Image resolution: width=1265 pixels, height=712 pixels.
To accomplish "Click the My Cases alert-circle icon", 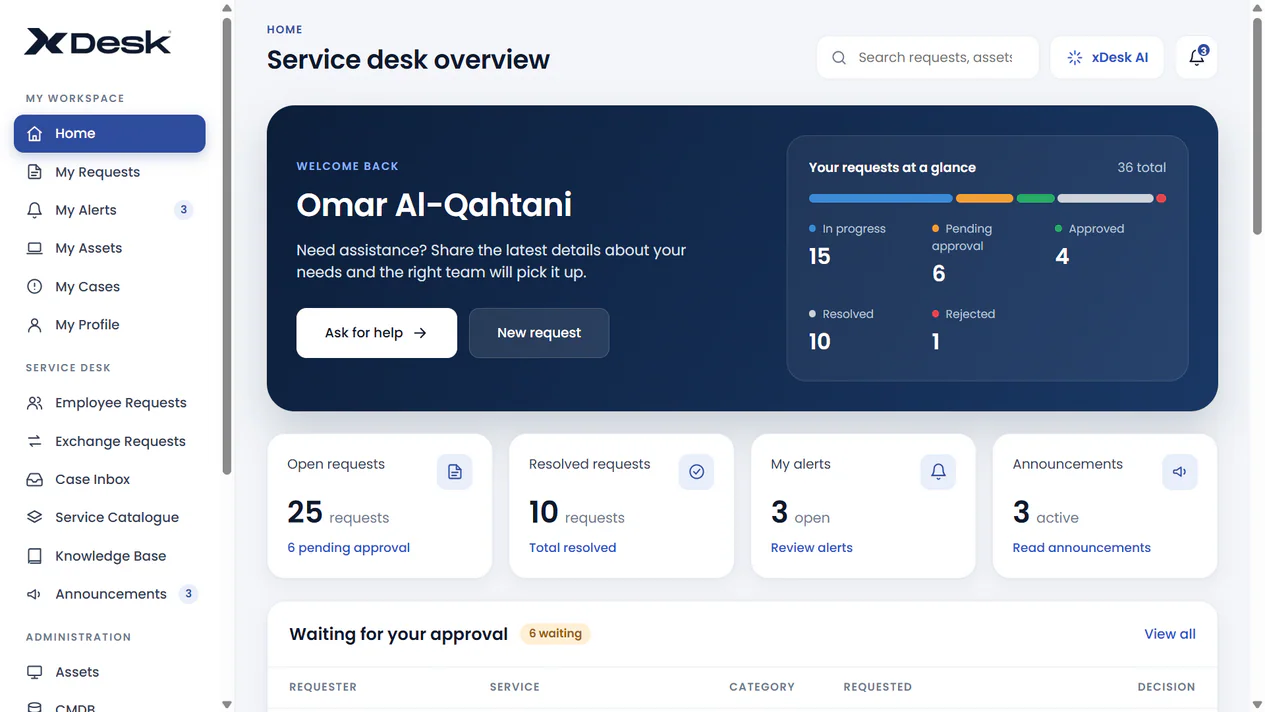I will (35, 286).
